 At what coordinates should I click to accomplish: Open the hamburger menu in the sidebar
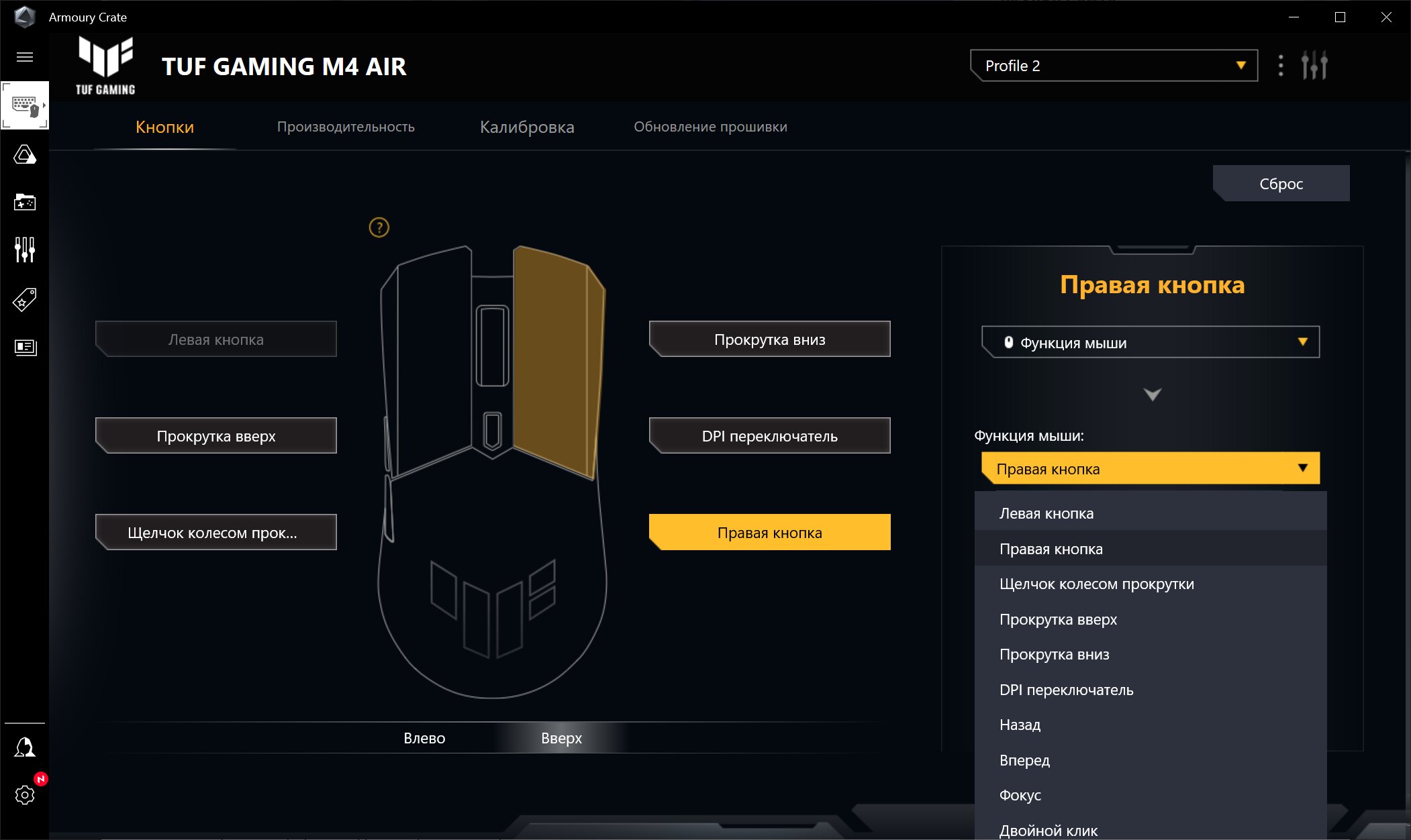(x=25, y=57)
